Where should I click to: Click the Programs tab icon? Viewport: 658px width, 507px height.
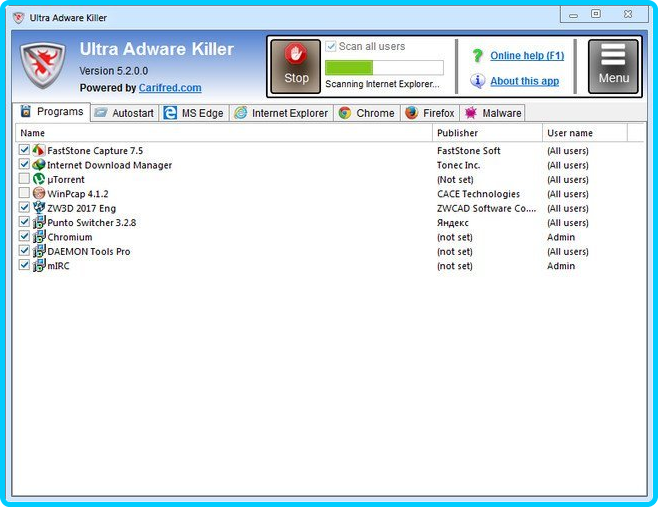[26, 111]
